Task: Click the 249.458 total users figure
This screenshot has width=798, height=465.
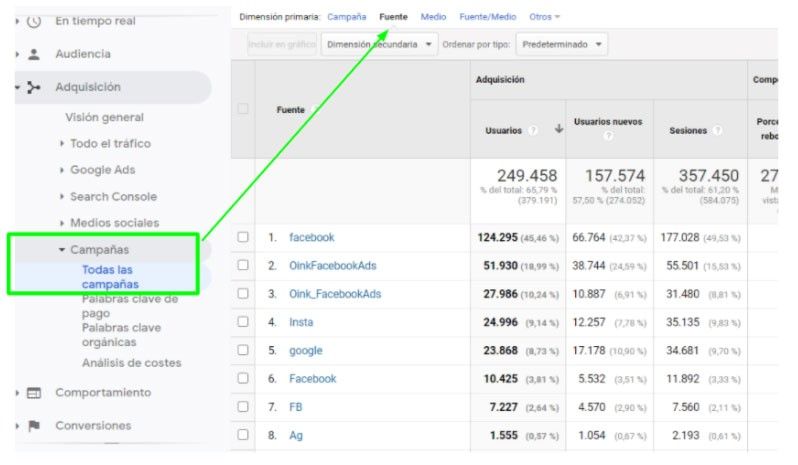Action: pos(527,176)
